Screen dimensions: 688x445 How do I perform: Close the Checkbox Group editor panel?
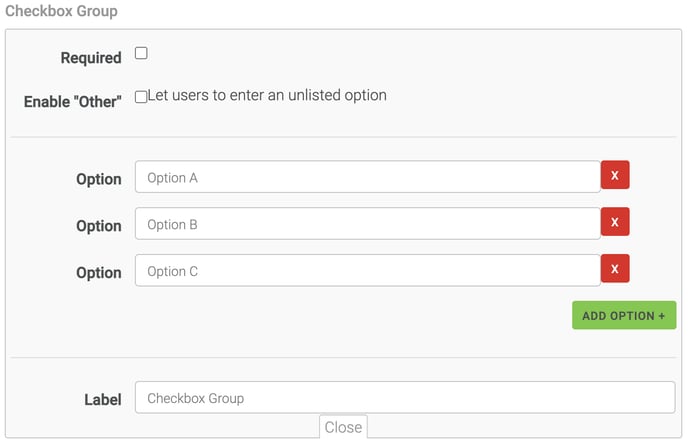(x=343, y=427)
